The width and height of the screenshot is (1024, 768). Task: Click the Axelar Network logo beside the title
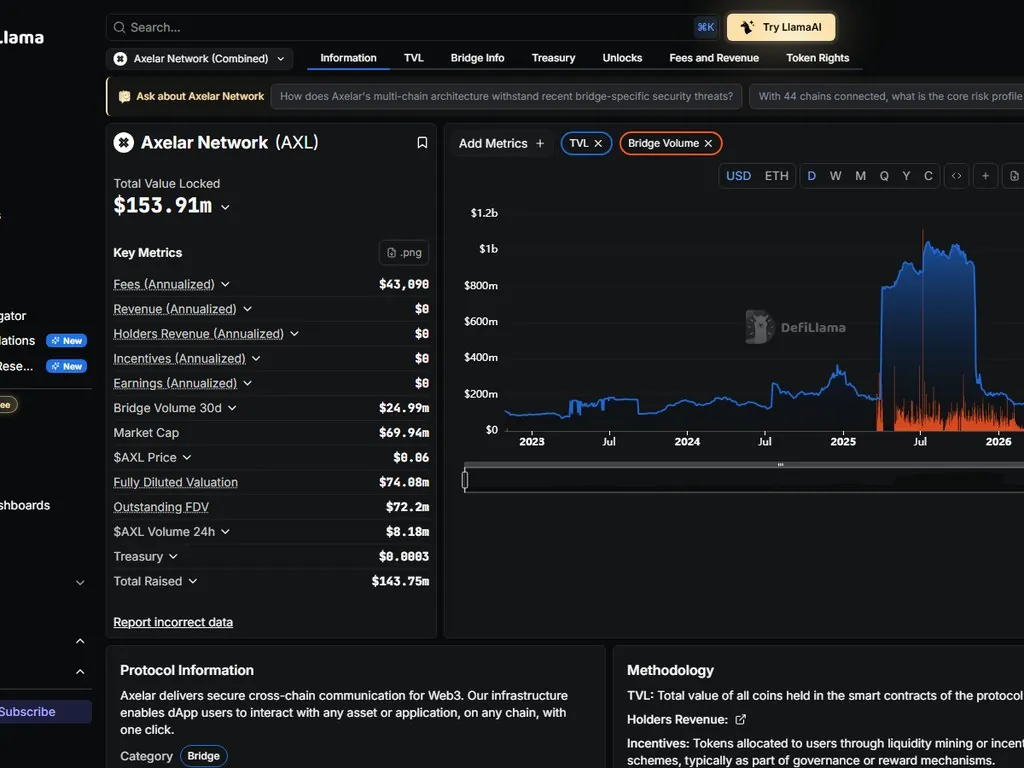click(x=123, y=142)
